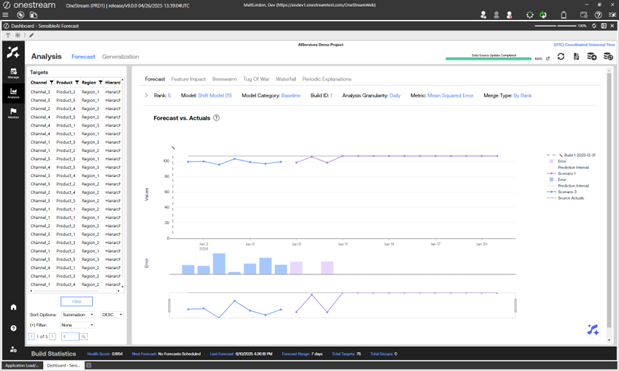This screenshot has width=619, height=371.
Task: Open the DESC sort order dropdown
Action: (x=112, y=315)
